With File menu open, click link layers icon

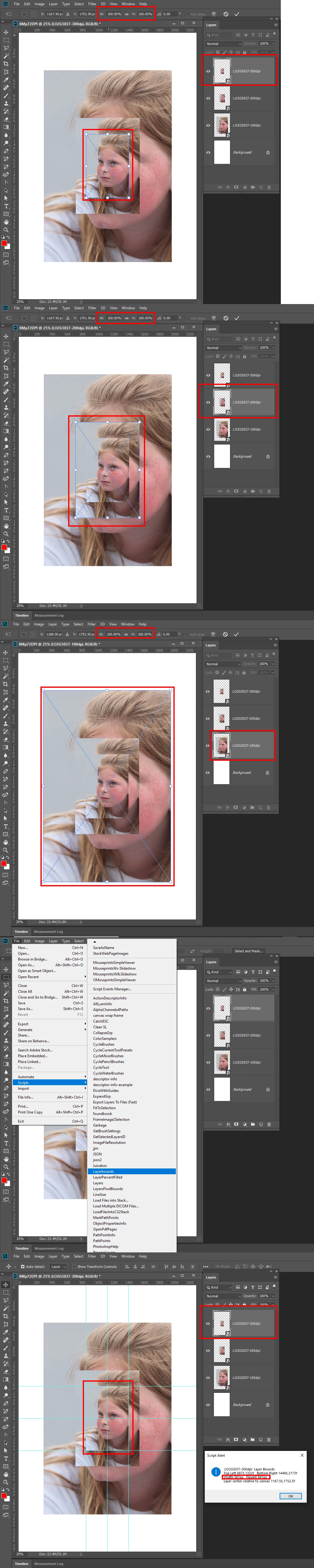220,1124
